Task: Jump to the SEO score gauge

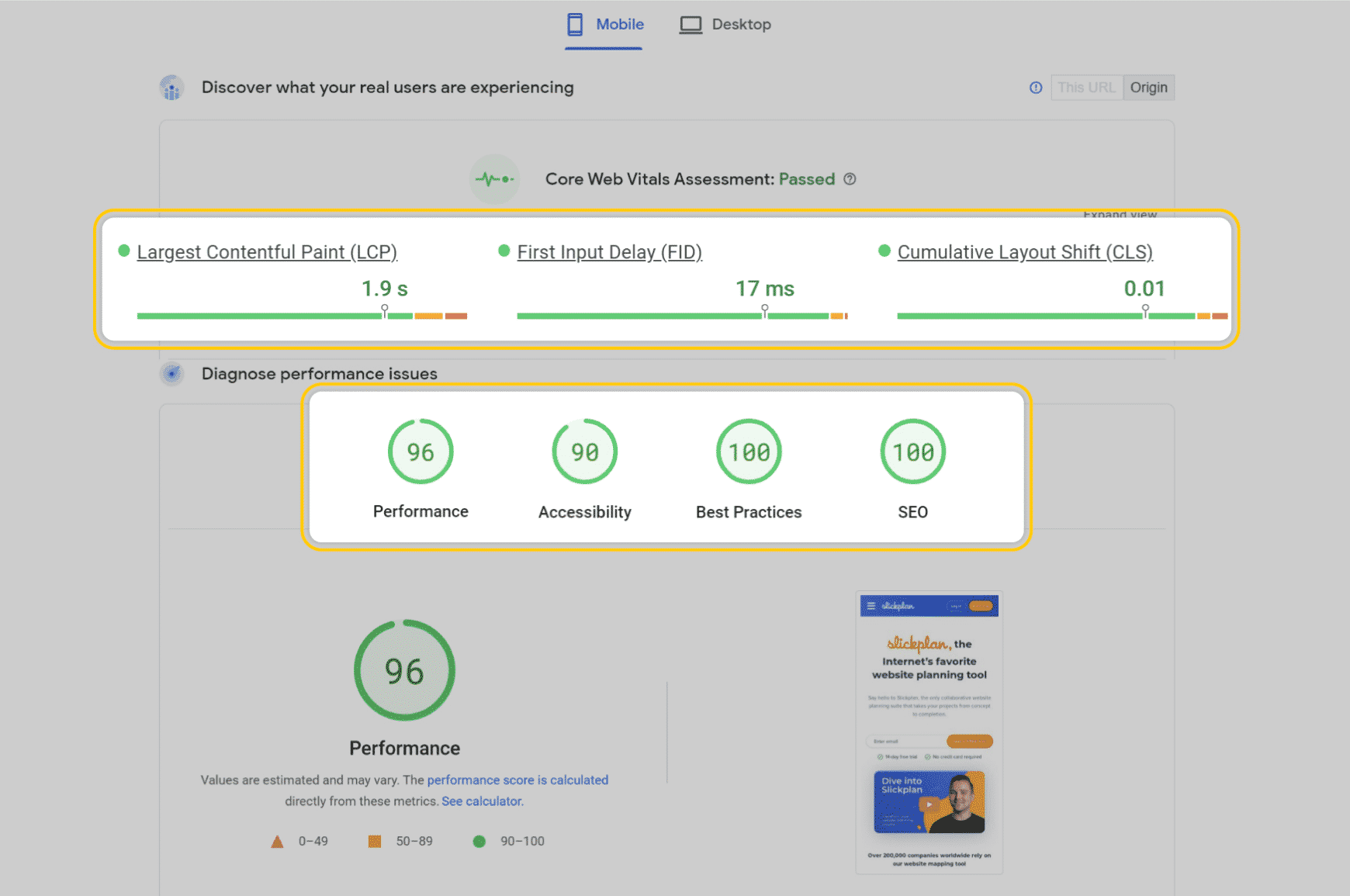Action: [912, 452]
